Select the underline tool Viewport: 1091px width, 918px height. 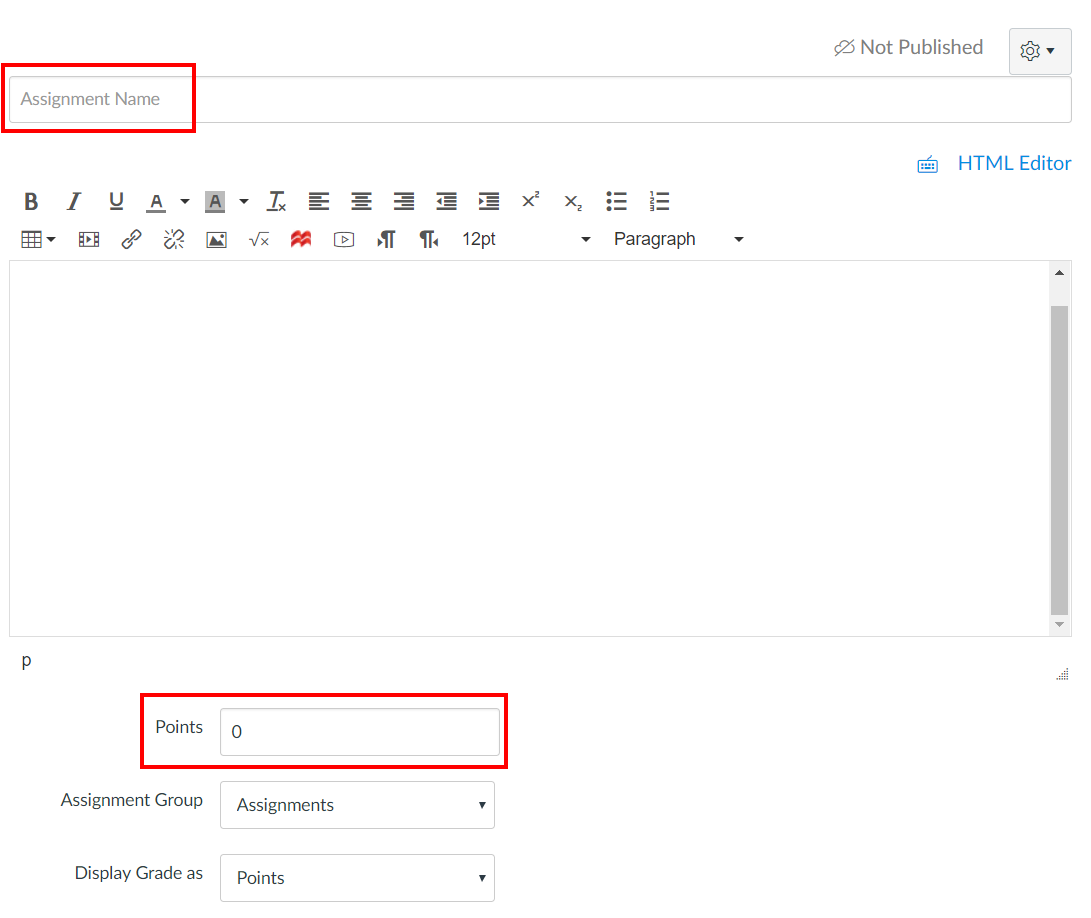tap(116, 201)
